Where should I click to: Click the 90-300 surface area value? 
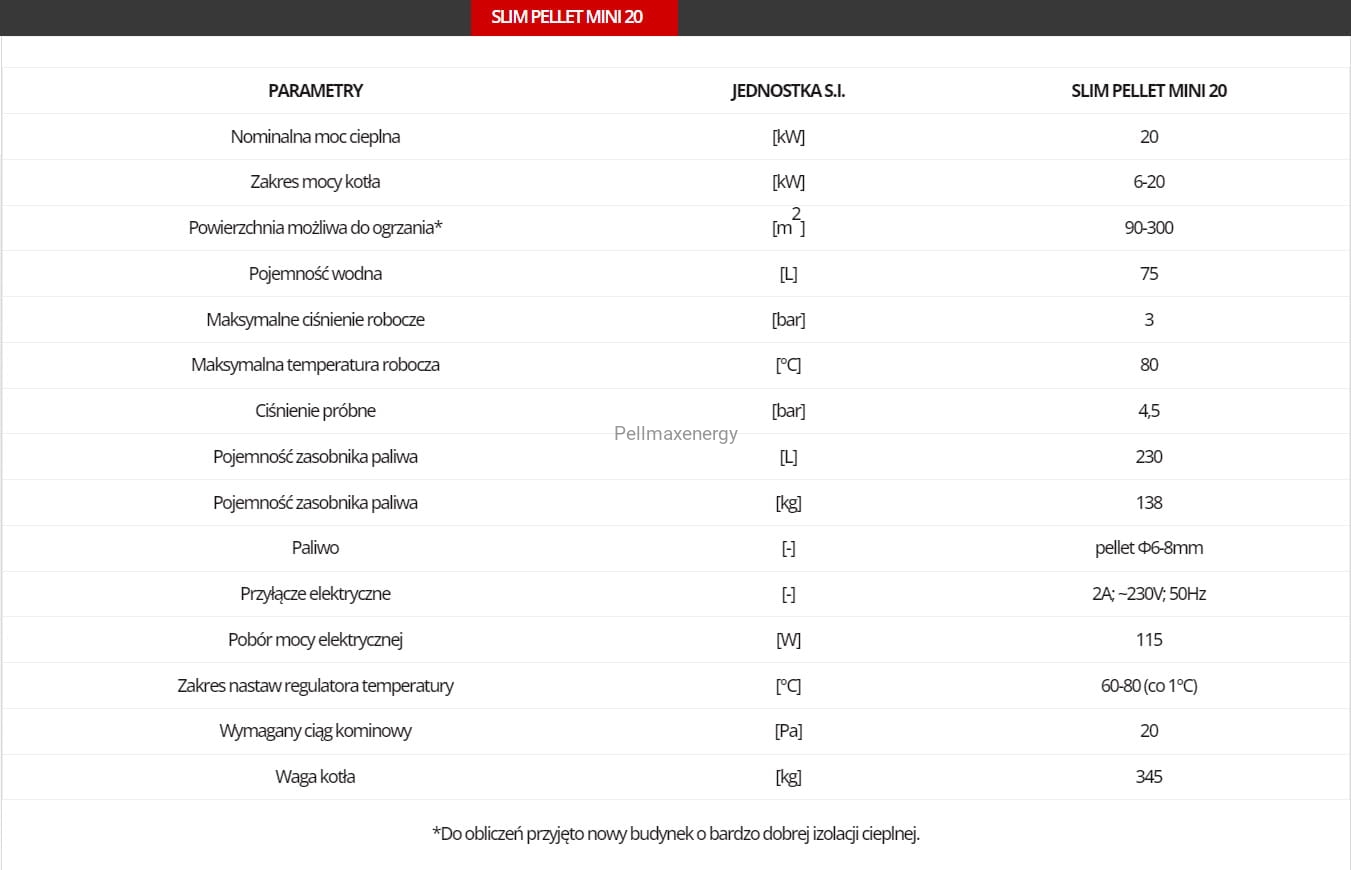pyautogui.click(x=1149, y=228)
